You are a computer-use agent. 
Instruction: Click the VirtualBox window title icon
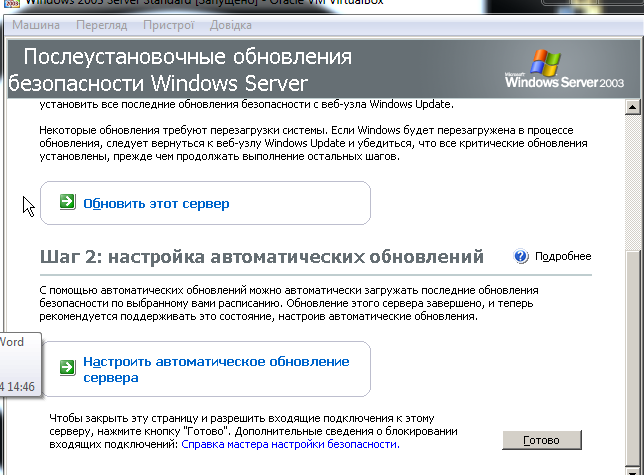pyautogui.click(x=12, y=3)
